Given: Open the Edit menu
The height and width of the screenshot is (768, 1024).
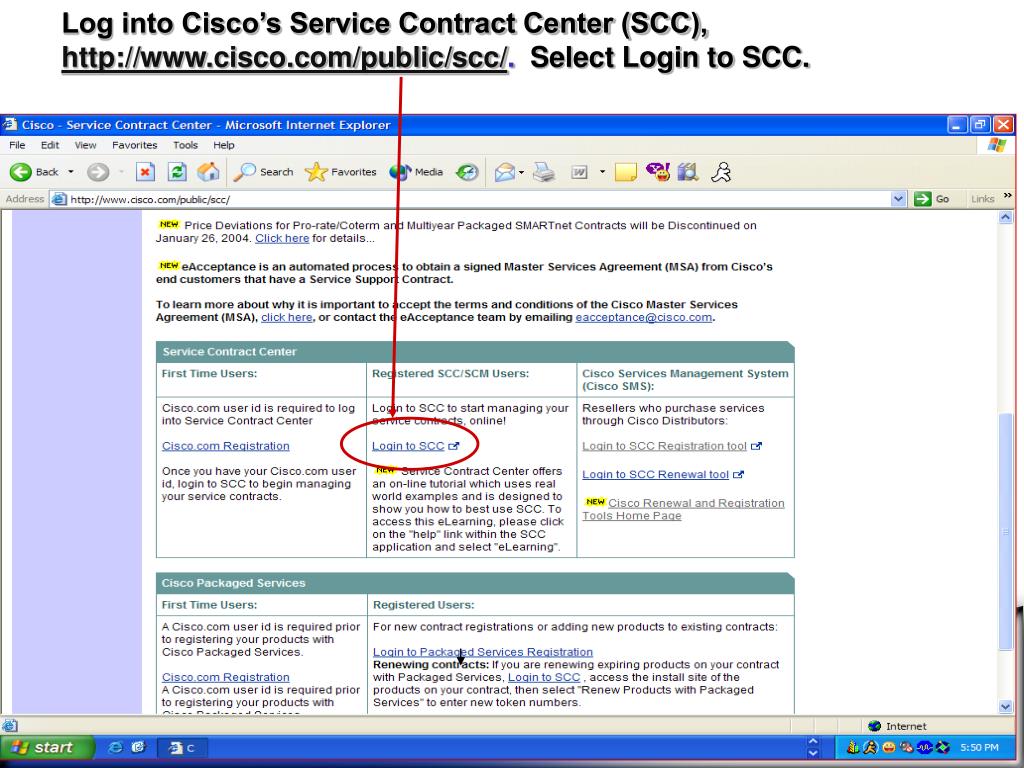Looking at the screenshot, I should point(50,145).
